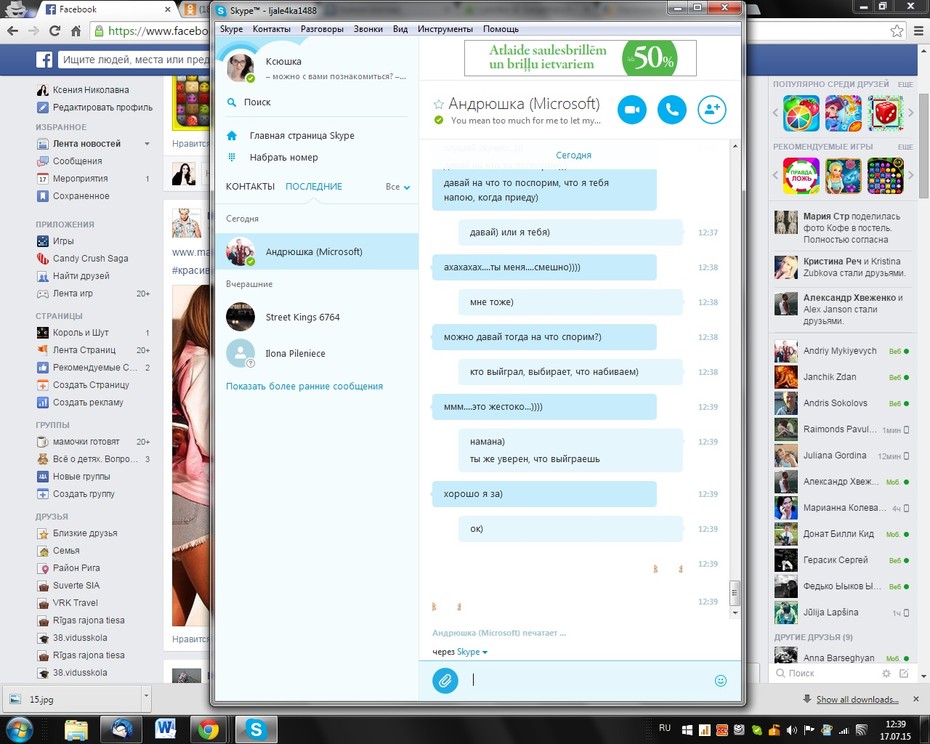930x744 pixels.
Task: Switch to the КОНТАКТЫ tab
Action: [x=250, y=186]
